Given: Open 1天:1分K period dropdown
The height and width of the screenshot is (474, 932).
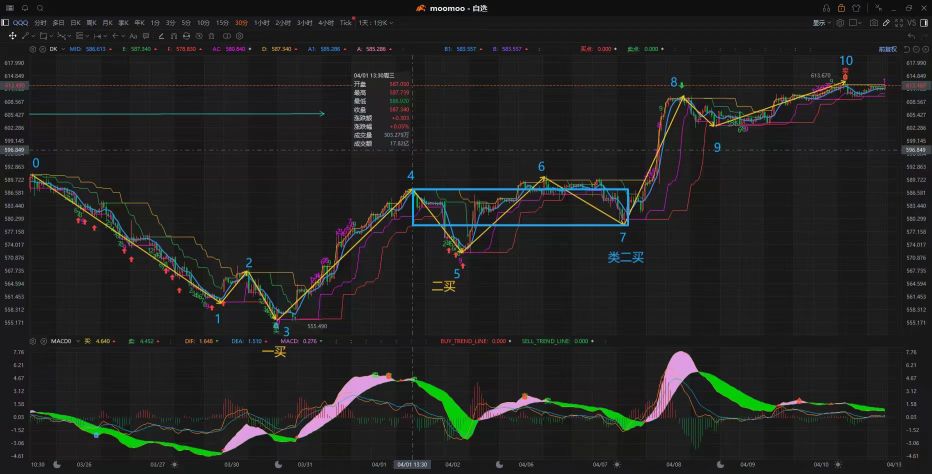Looking at the screenshot, I should pos(376,23).
